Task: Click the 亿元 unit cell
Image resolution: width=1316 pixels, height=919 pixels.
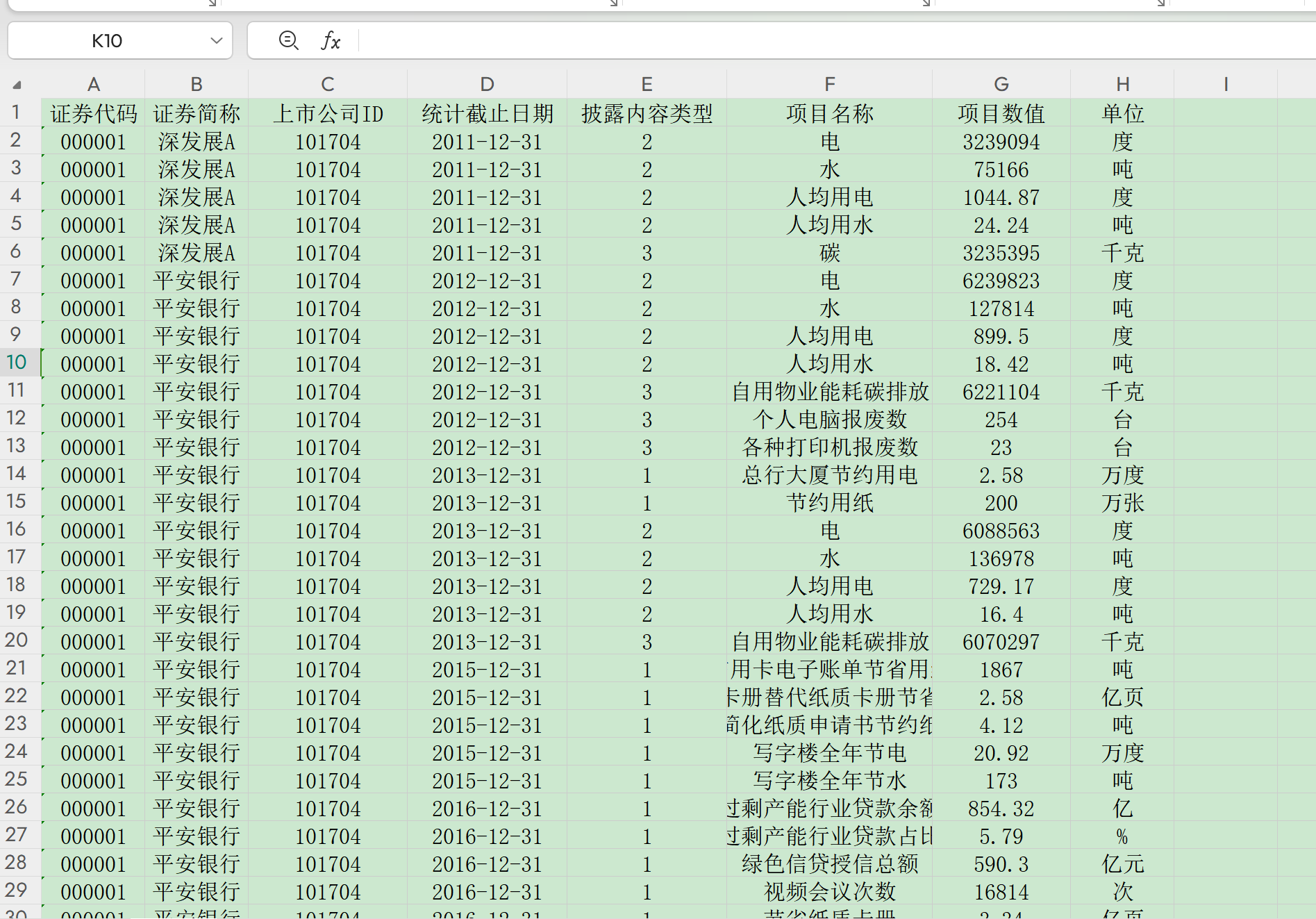Action: tap(1122, 863)
